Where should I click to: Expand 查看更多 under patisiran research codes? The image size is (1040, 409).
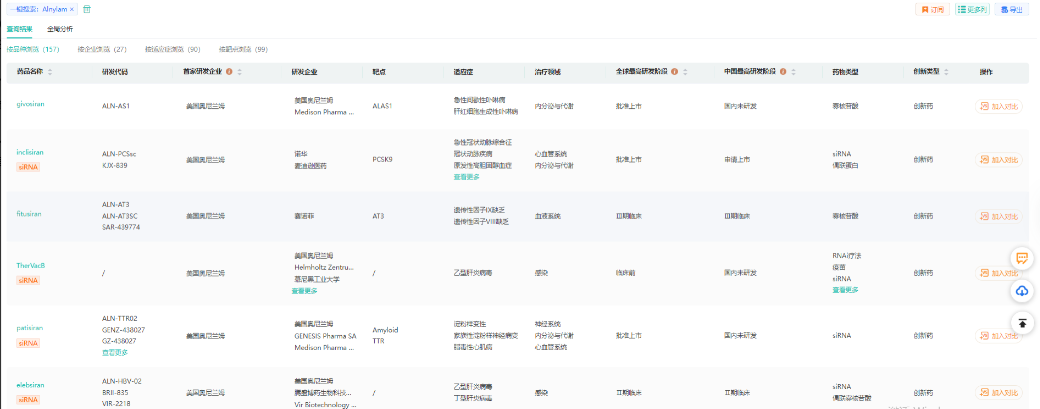[x=115, y=352]
